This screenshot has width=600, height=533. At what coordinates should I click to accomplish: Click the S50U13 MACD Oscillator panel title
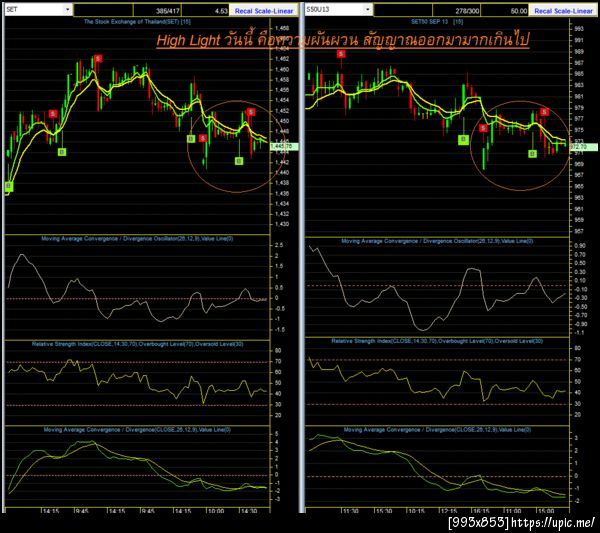[x=437, y=241]
